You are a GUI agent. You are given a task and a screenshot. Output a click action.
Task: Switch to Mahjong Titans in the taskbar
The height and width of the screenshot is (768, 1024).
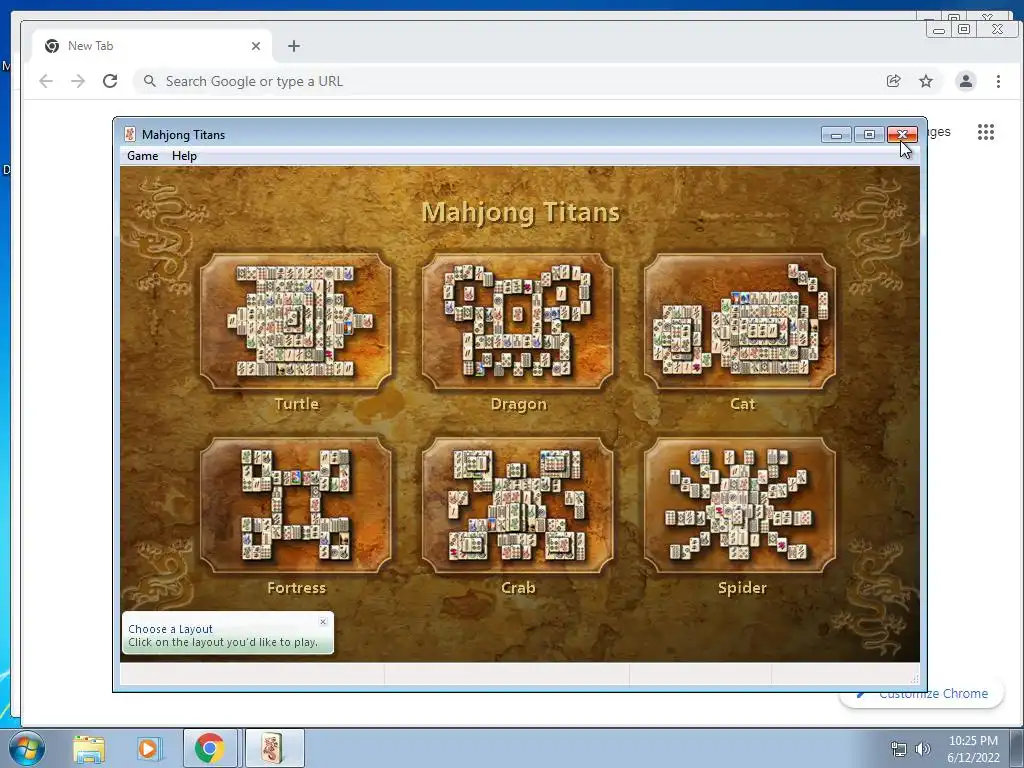(x=274, y=748)
